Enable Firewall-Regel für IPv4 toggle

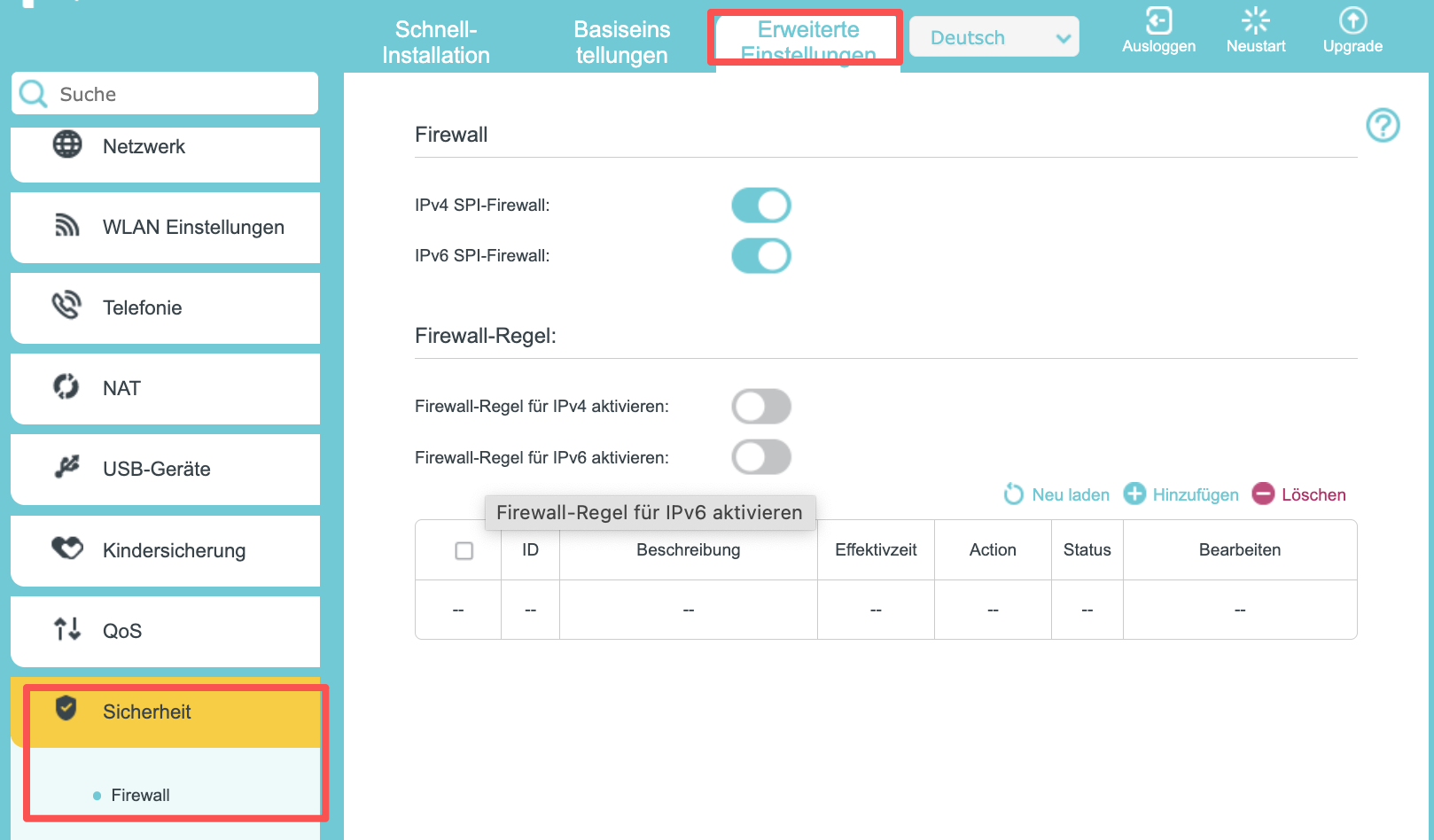click(x=761, y=407)
